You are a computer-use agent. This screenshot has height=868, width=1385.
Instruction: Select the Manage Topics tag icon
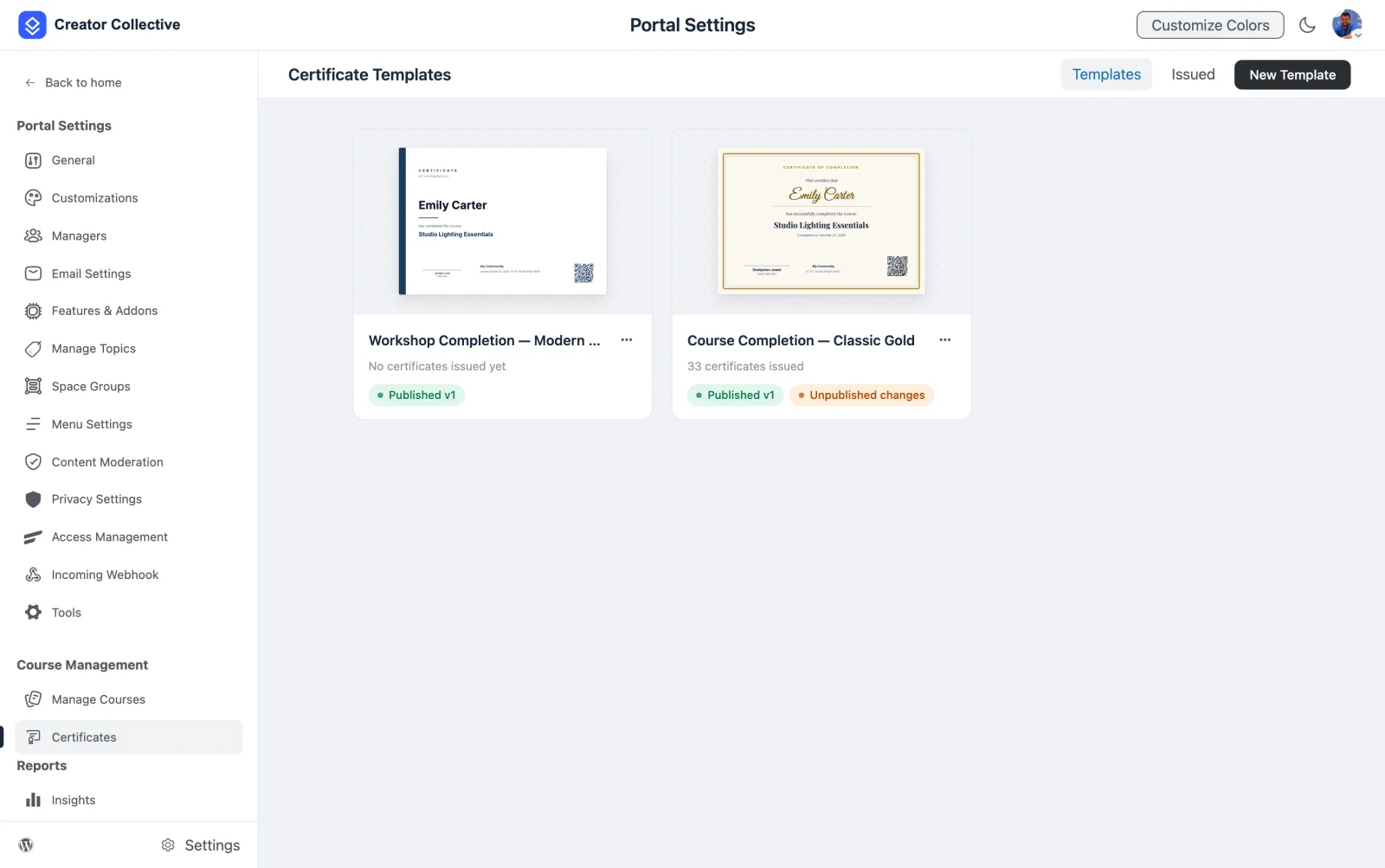[33, 349]
